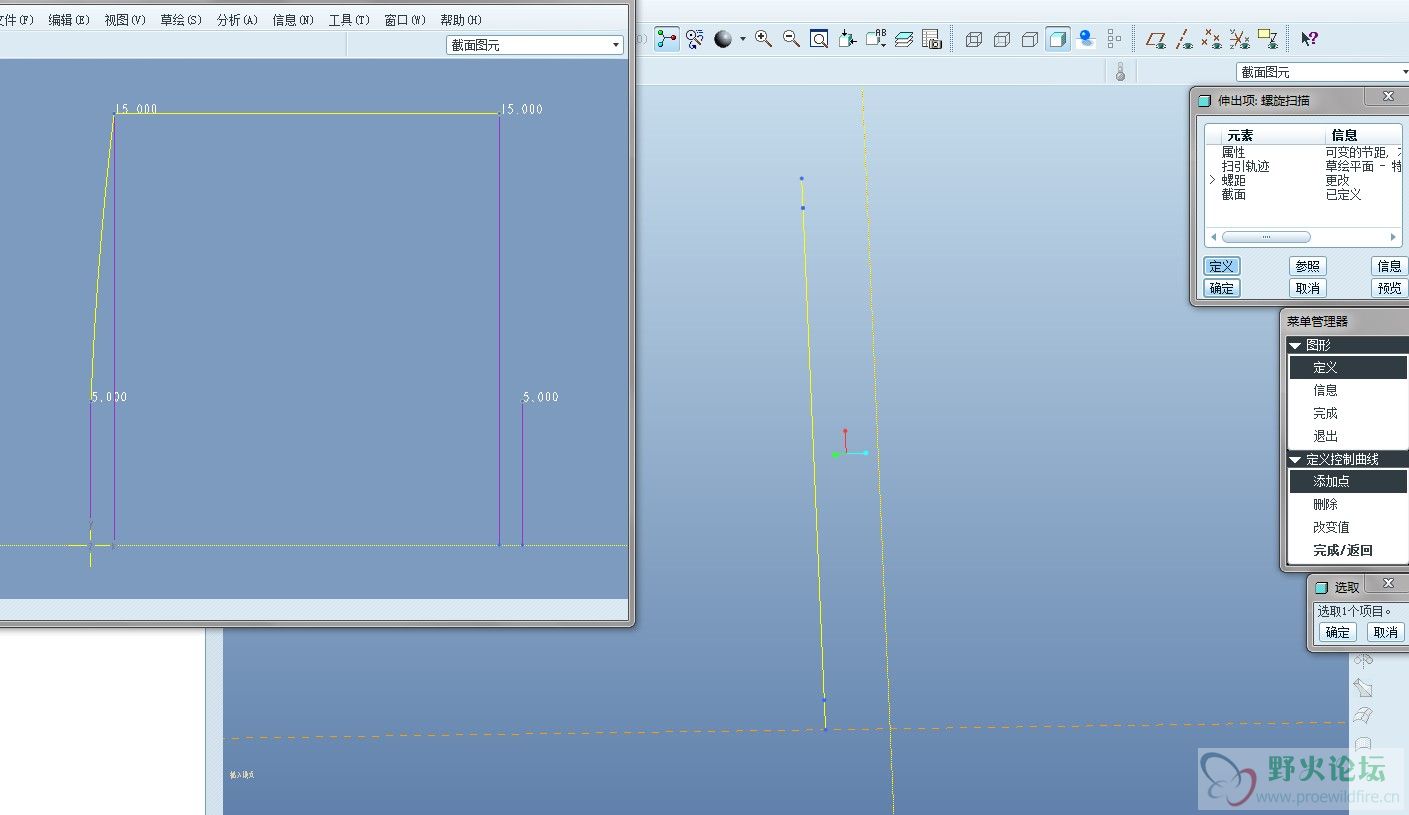Screen dimensions: 1409x815
Task: Click 参照 button in 螺旋扫描 dialog
Action: tap(1308, 266)
